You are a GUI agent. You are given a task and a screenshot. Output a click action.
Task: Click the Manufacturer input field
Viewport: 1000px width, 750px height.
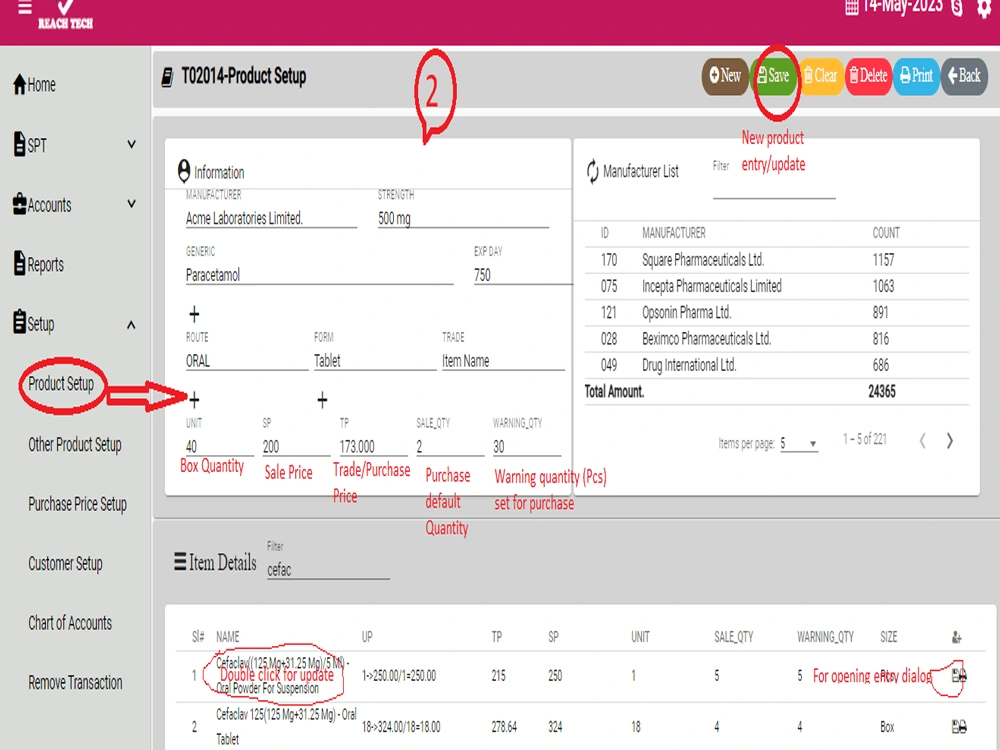(271, 218)
